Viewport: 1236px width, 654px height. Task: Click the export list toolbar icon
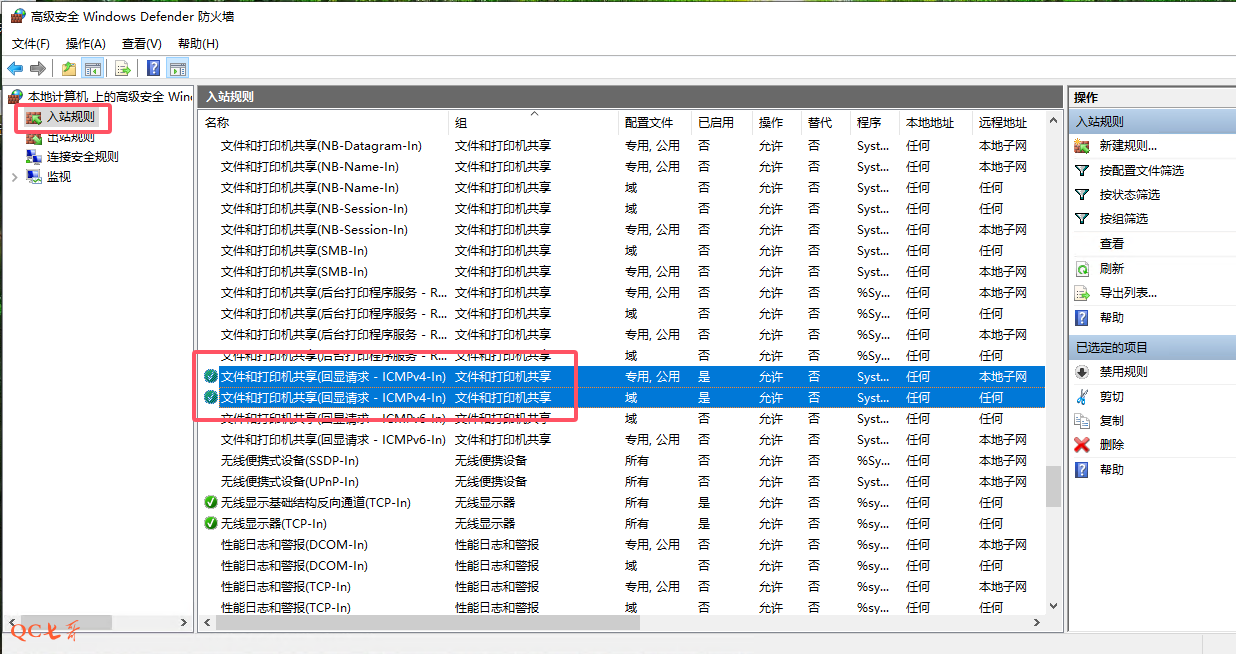click(x=122, y=68)
